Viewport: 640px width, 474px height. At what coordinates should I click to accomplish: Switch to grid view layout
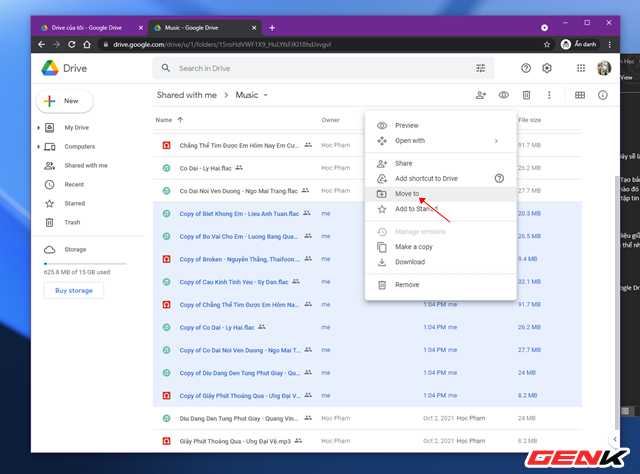(x=580, y=95)
